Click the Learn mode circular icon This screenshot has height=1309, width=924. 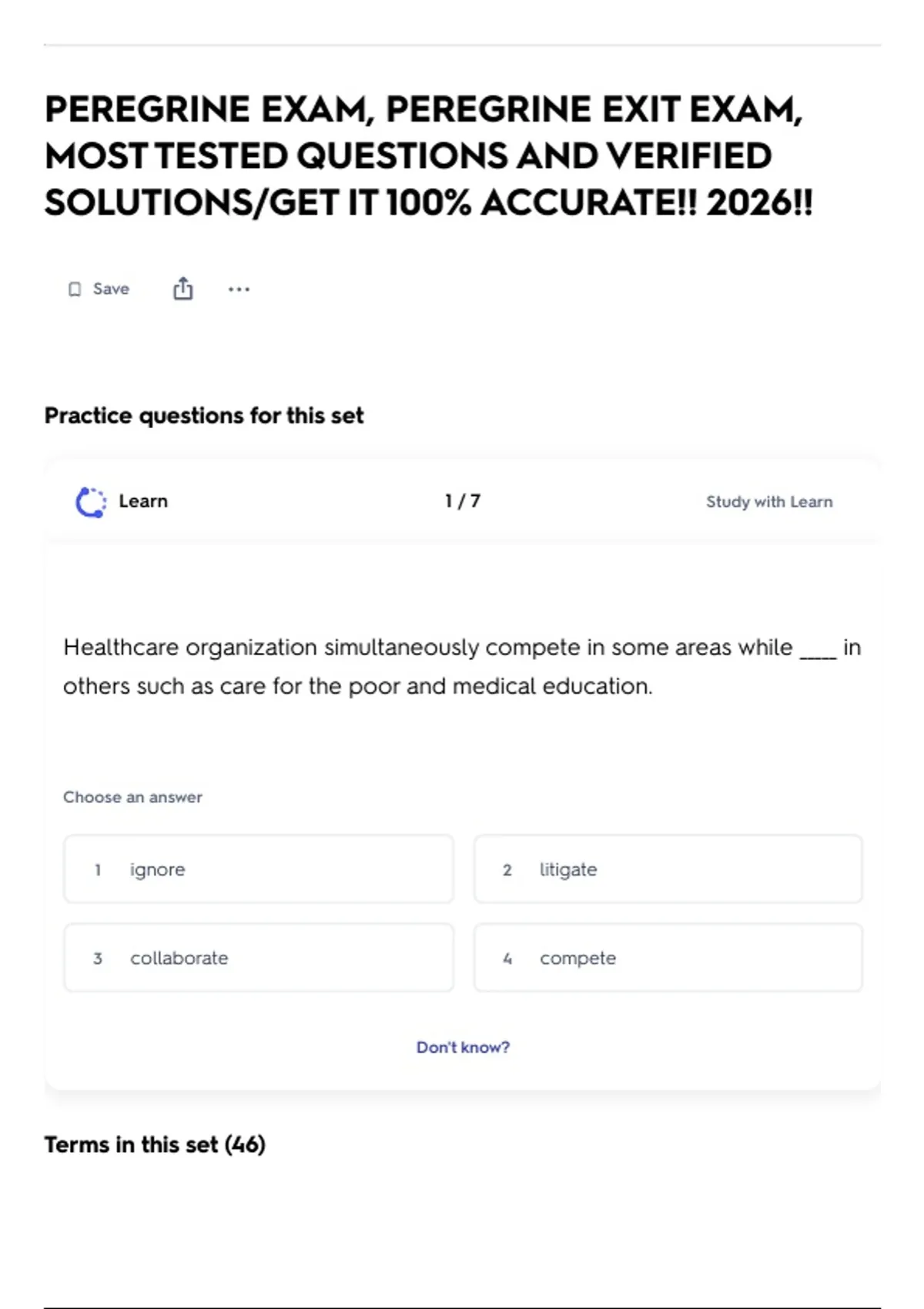(x=91, y=502)
